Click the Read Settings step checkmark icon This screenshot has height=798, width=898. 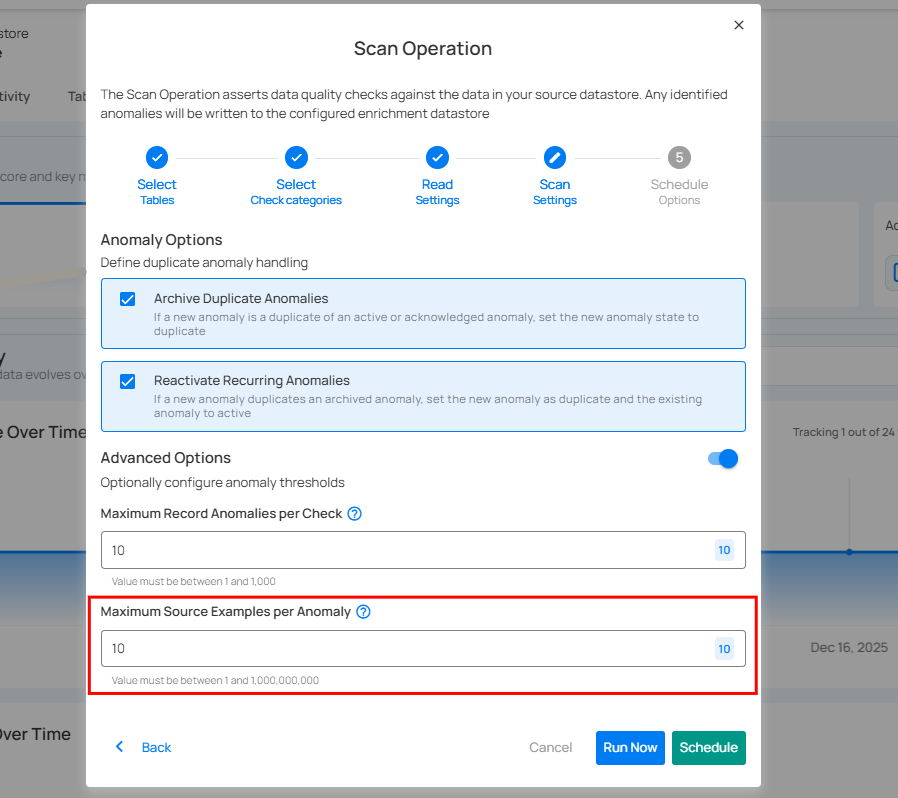pyautogui.click(x=437, y=157)
